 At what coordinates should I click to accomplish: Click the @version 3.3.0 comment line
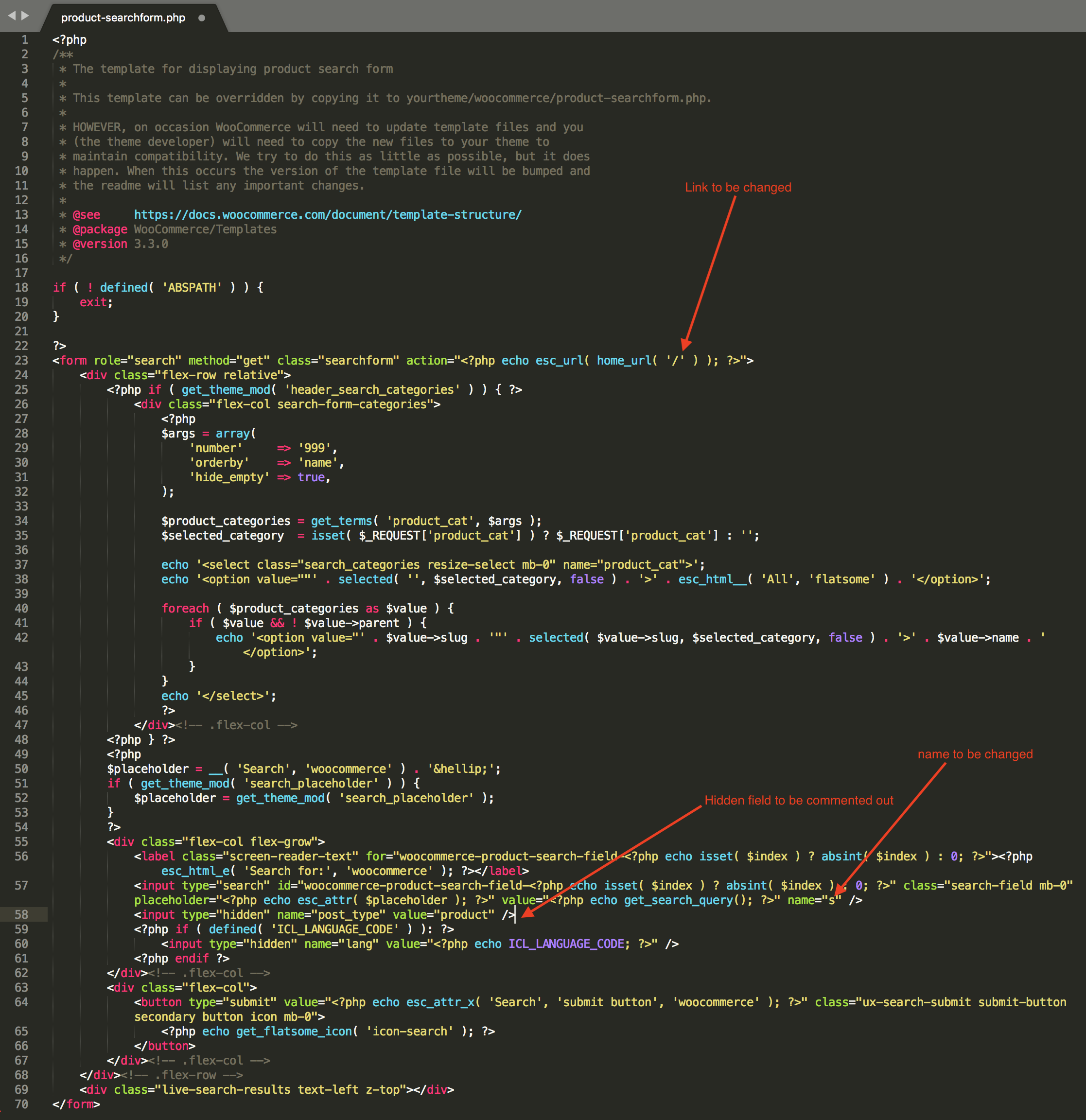(120, 244)
